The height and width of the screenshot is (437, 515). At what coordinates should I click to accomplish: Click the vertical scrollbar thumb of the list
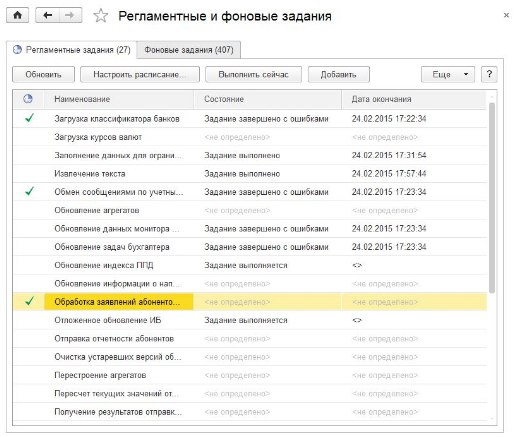(x=492, y=198)
